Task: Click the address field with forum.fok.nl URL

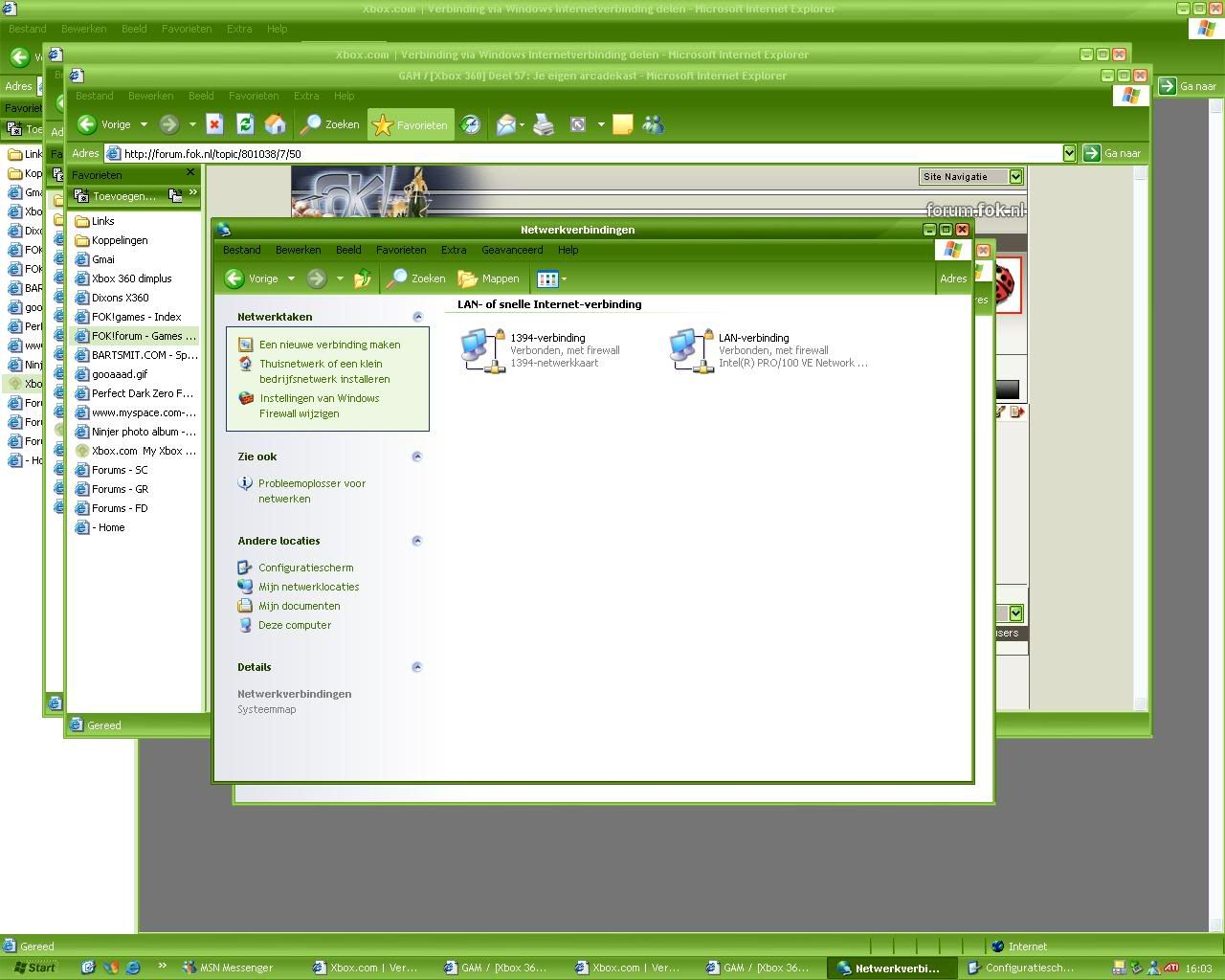Action: (x=590, y=153)
